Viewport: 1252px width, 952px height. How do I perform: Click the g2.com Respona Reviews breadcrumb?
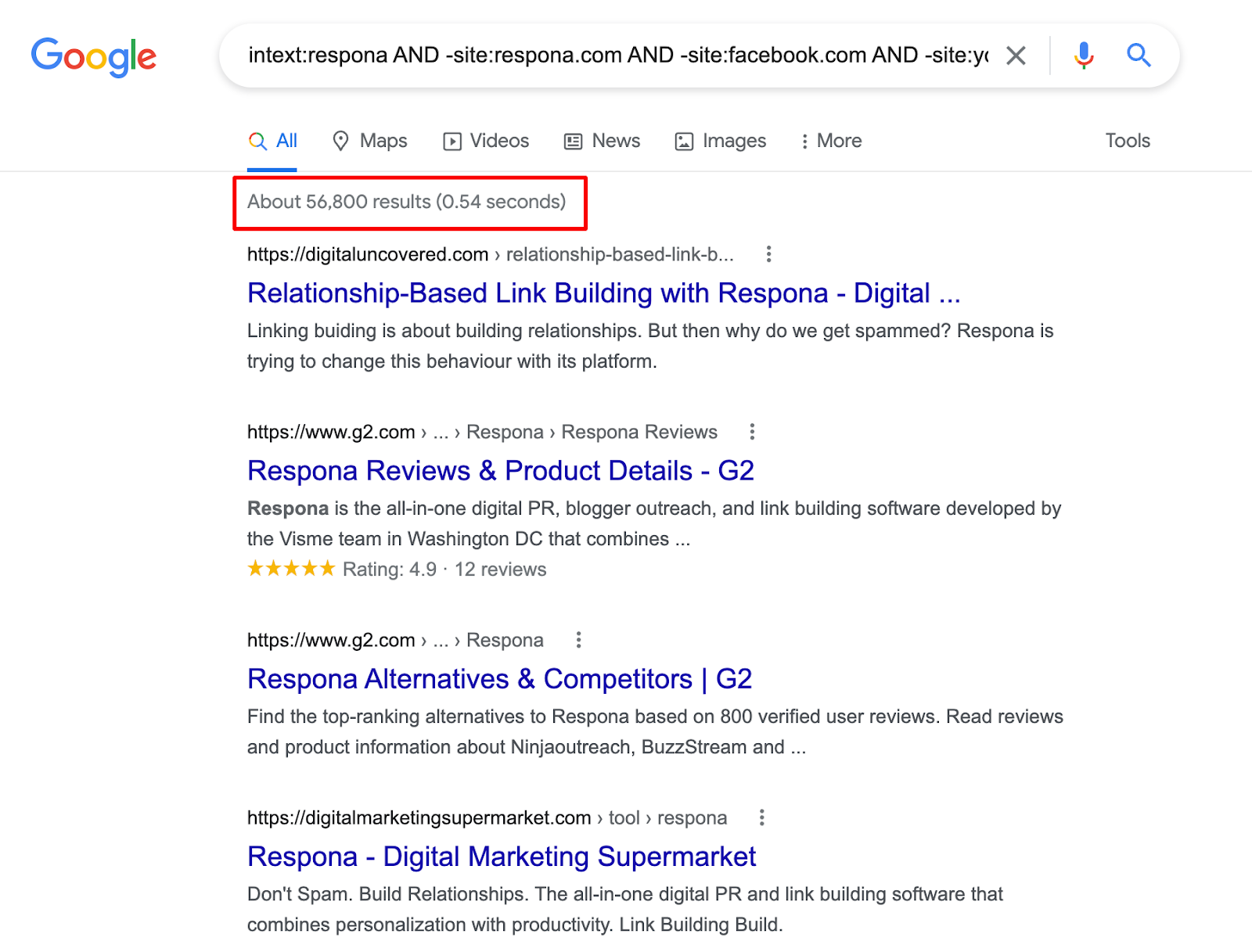click(x=482, y=432)
